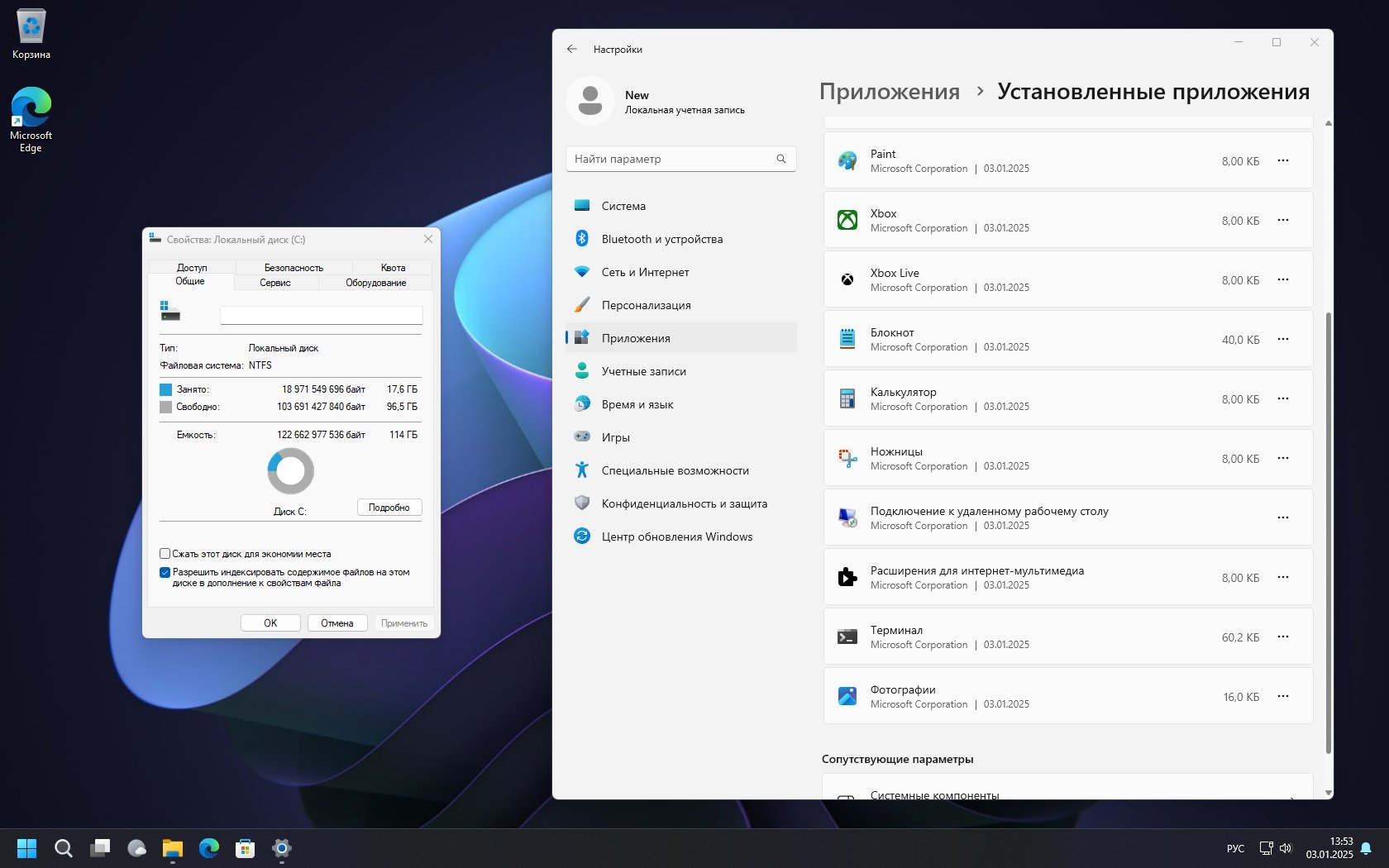Switch to the Безопасность tab
This screenshot has height=868, width=1389.
coord(294,267)
